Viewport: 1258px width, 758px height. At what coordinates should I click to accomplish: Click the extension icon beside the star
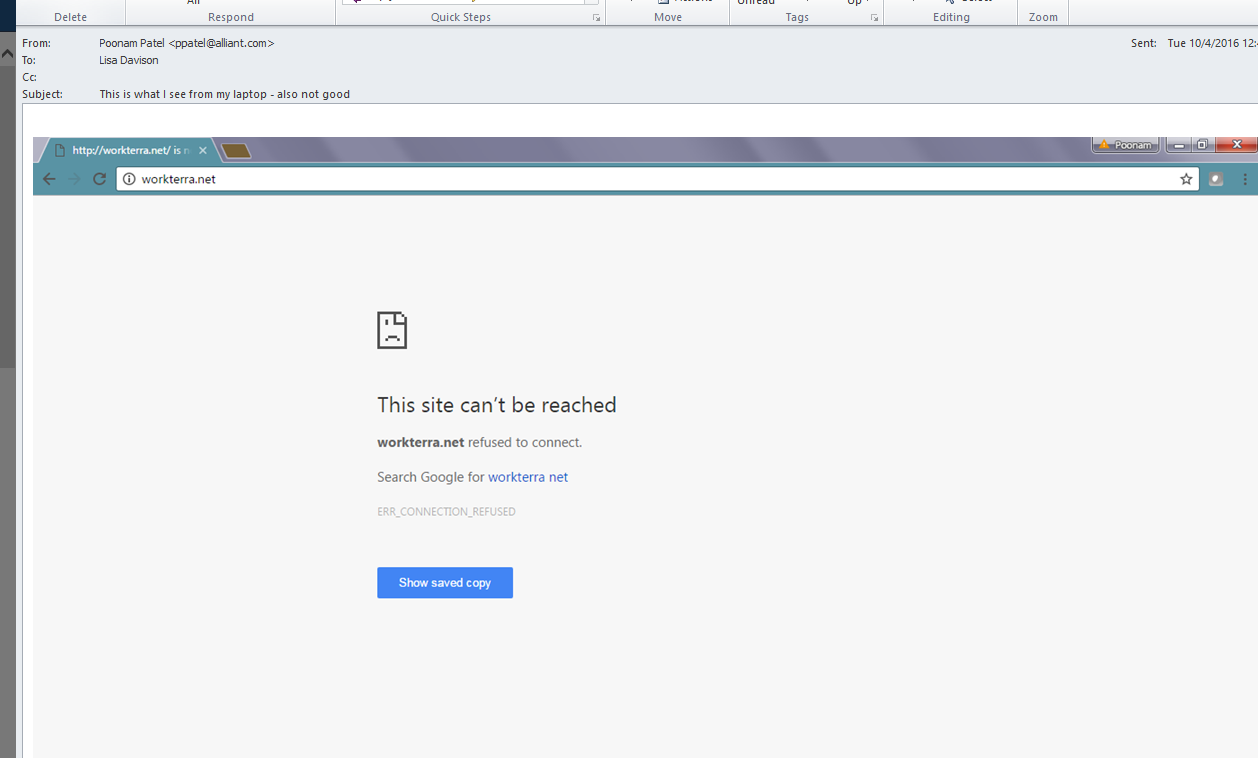tap(1216, 179)
